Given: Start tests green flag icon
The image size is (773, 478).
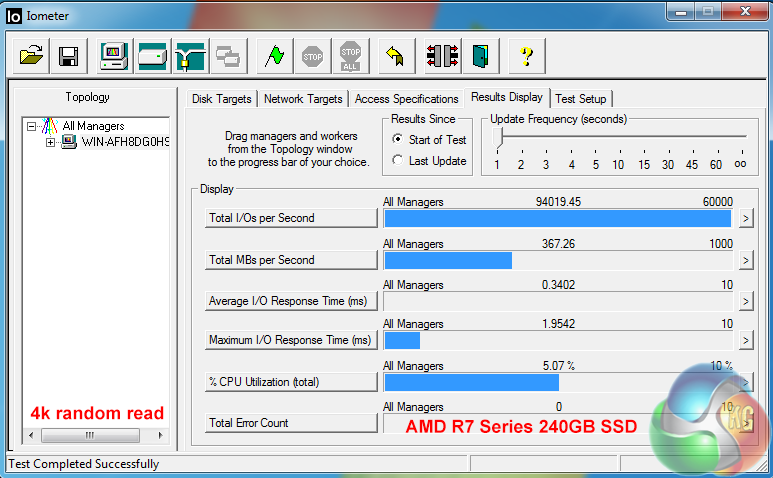Looking at the screenshot, I should (x=275, y=56).
